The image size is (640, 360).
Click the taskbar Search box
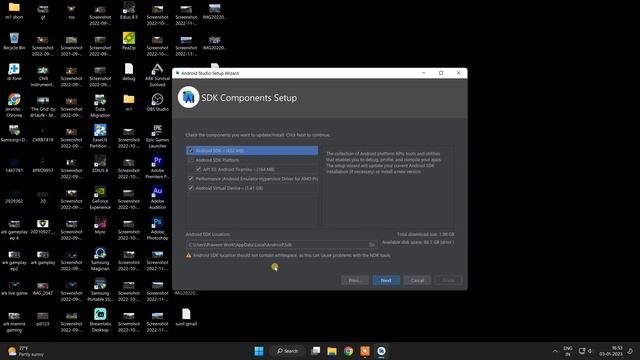pyautogui.click(x=287, y=351)
